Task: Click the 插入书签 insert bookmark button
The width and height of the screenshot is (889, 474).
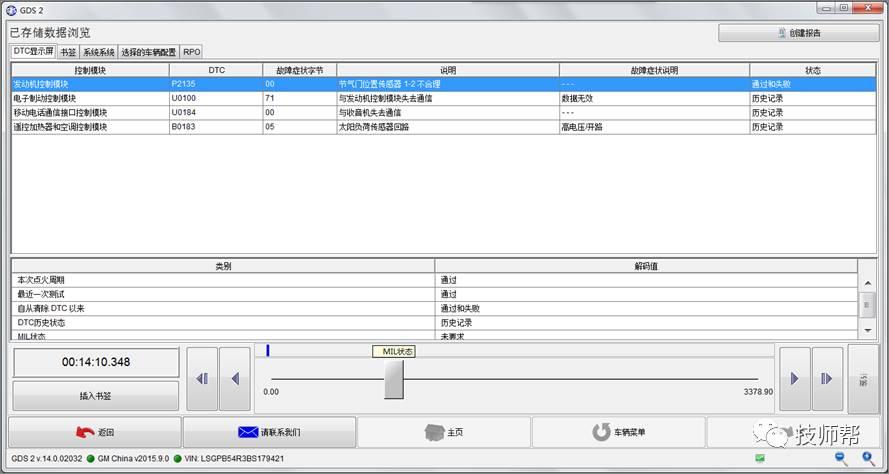Action: (x=95, y=396)
